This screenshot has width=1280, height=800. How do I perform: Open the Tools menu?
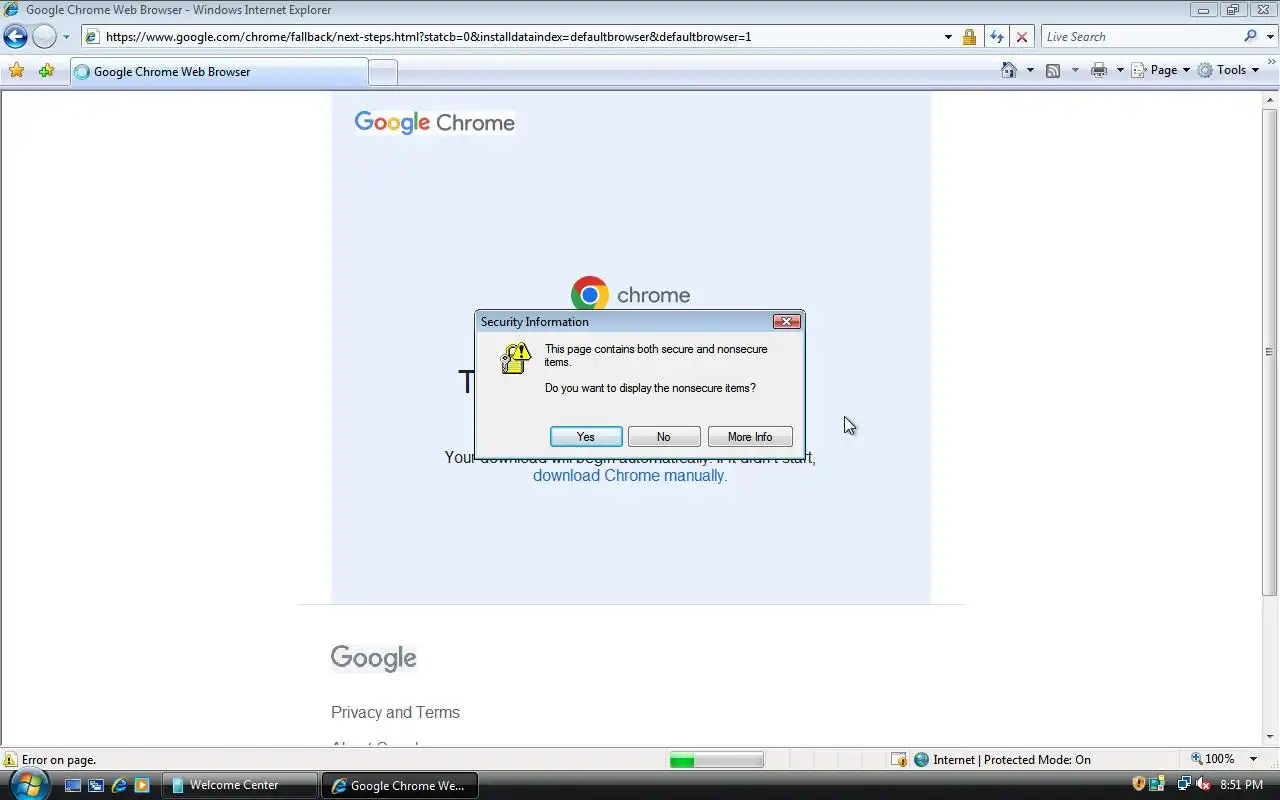tap(1228, 70)
